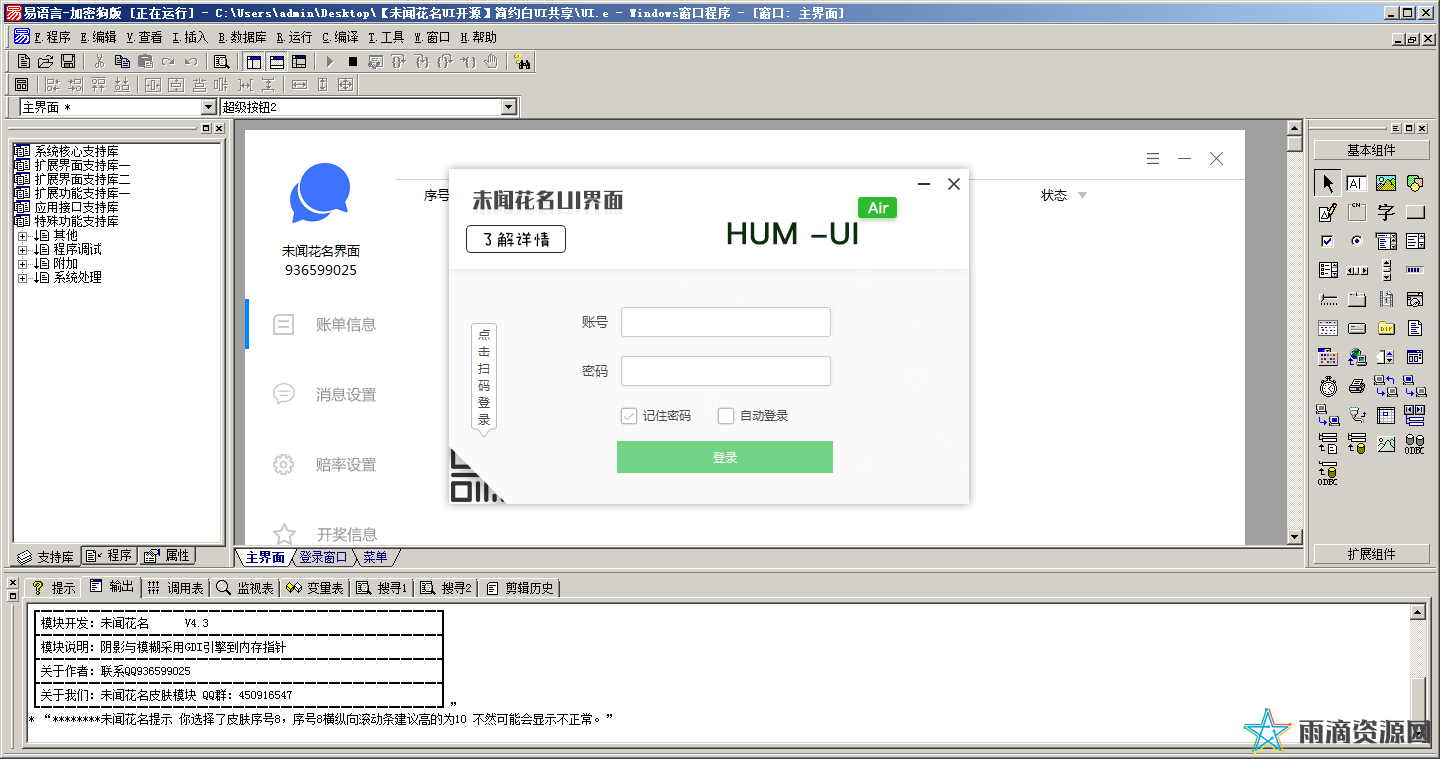Click the Stop black square toolbar icon
This screenshot has height=759, width=1440.
click(353, 61)
